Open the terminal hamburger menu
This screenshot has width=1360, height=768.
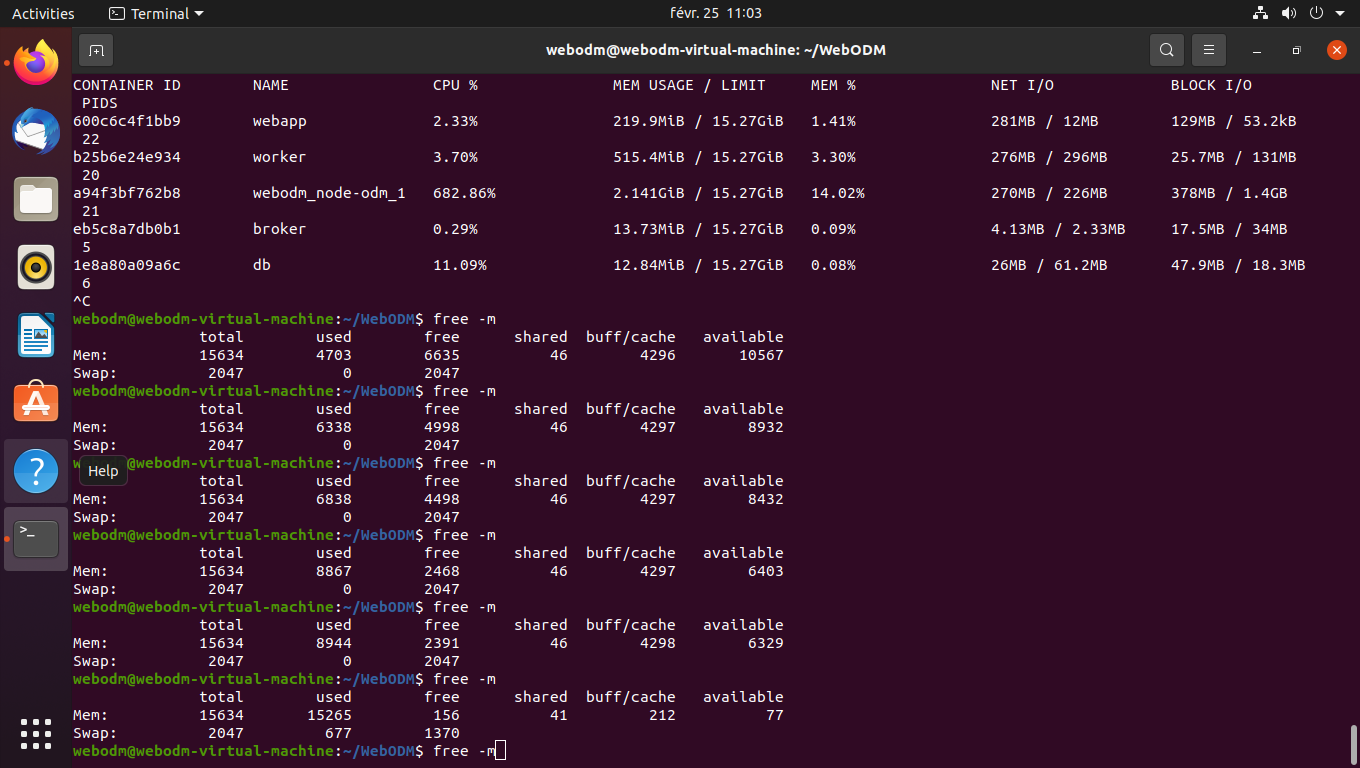1208,50
